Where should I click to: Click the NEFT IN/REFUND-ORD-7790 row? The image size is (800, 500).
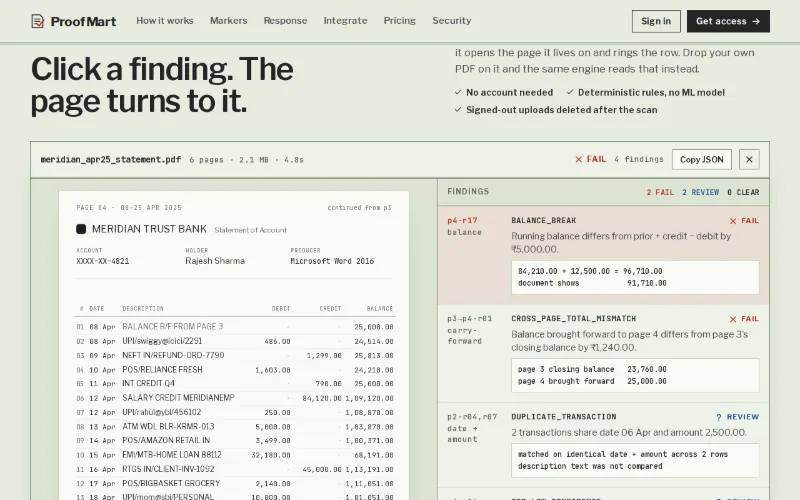coord(235,356)
